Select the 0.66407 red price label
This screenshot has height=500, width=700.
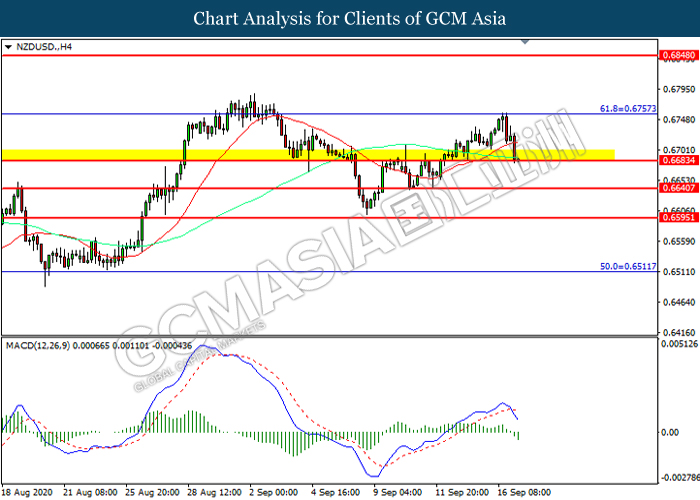click(x=679, y=188)
